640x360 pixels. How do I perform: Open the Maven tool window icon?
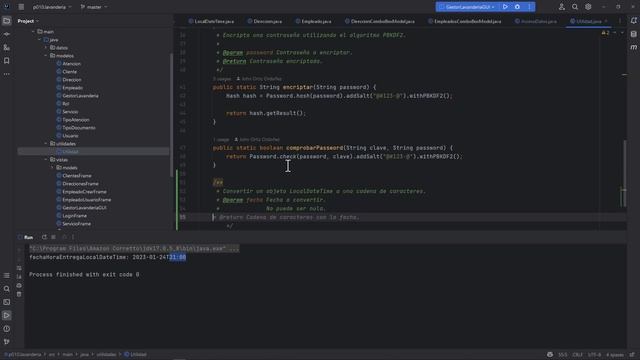point(633,48)
